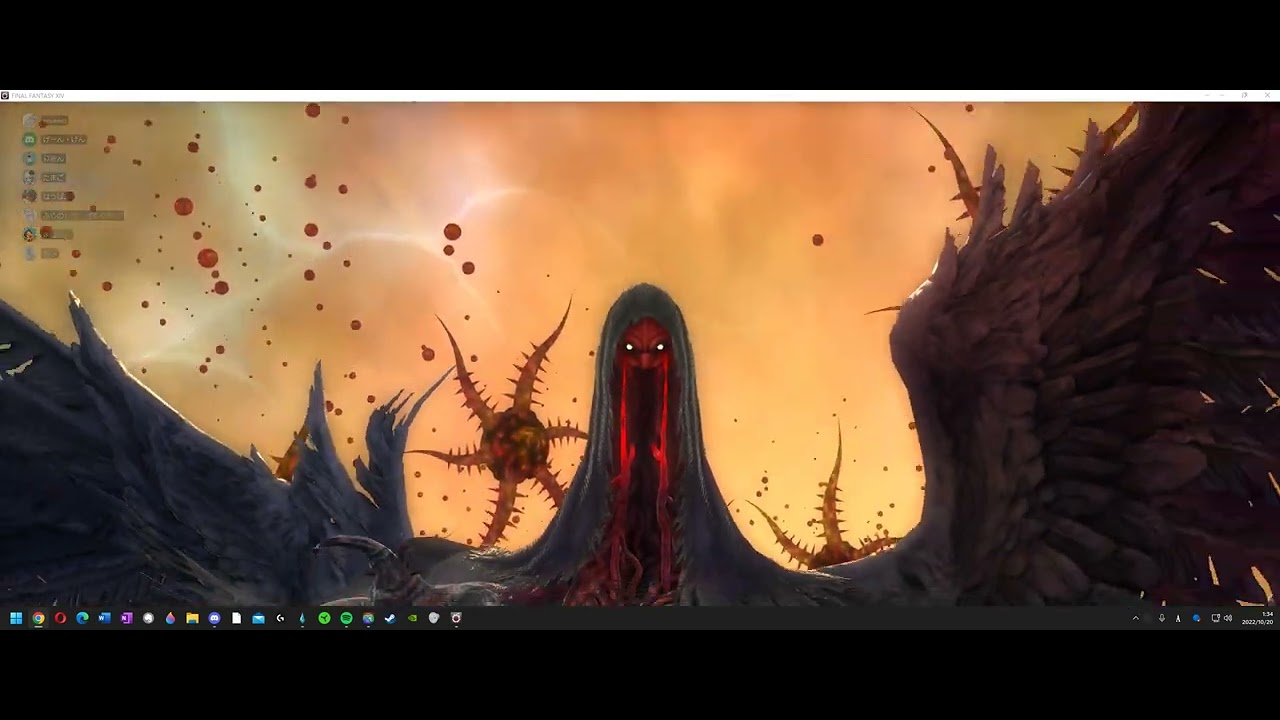This screenshot has width=1280, height=720.
Task: Open the network status tray icon
Action: coord(1215,618)
